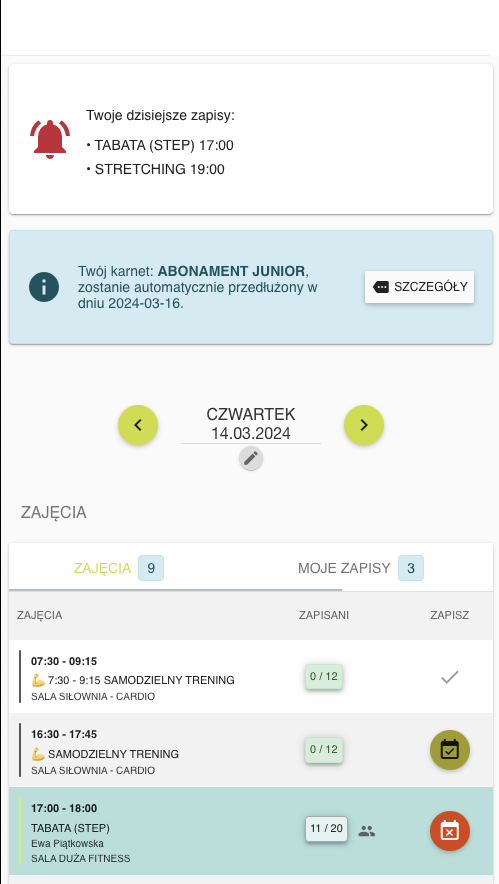Click the info circle icon

(44, 287)
